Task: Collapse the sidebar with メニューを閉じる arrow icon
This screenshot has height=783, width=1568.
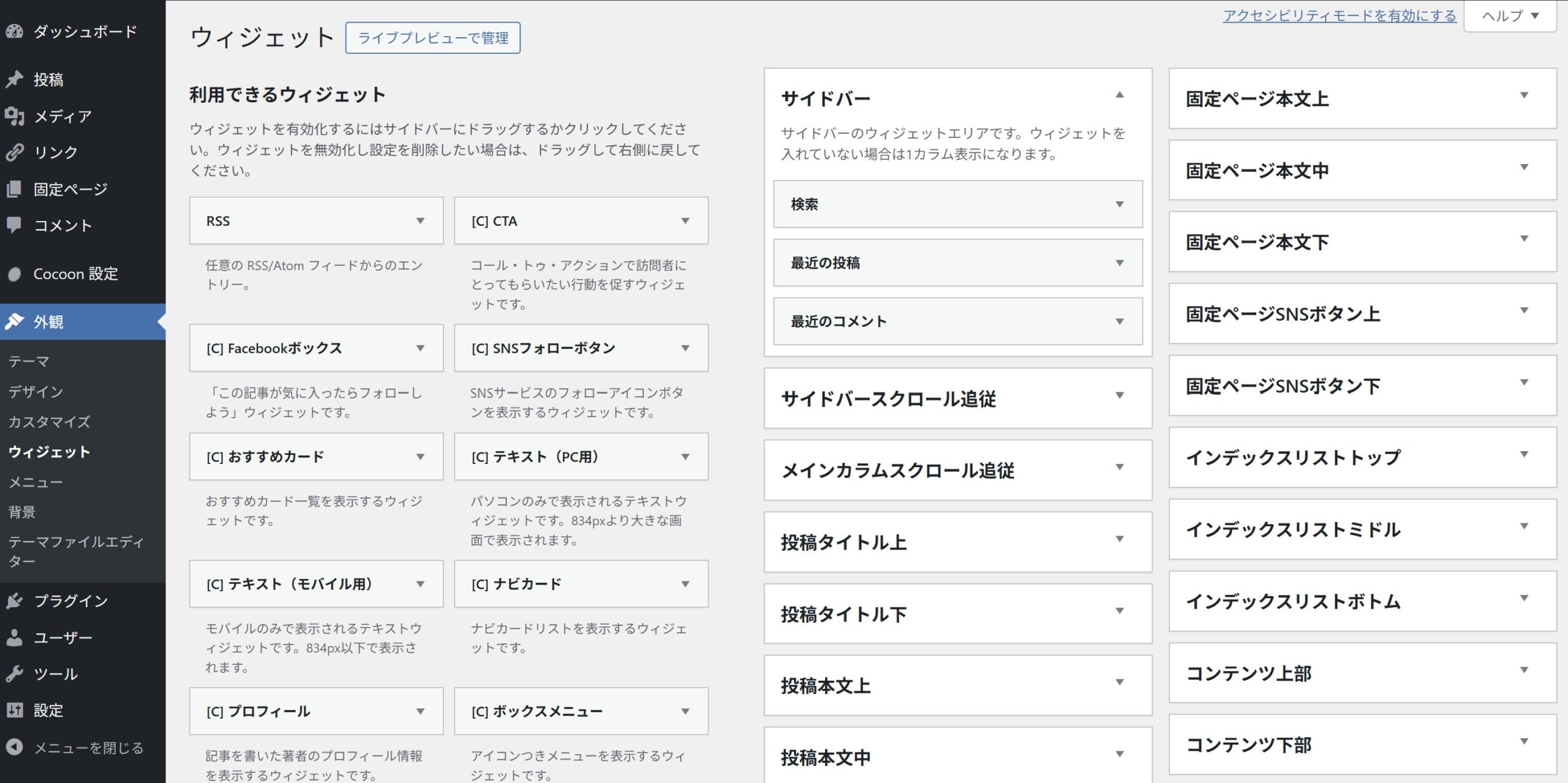Action: [x=15, y=747]
